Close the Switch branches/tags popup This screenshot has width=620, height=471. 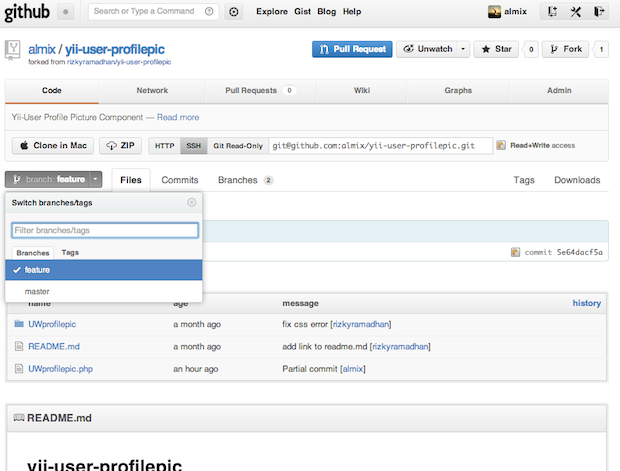tap(191, 202)
